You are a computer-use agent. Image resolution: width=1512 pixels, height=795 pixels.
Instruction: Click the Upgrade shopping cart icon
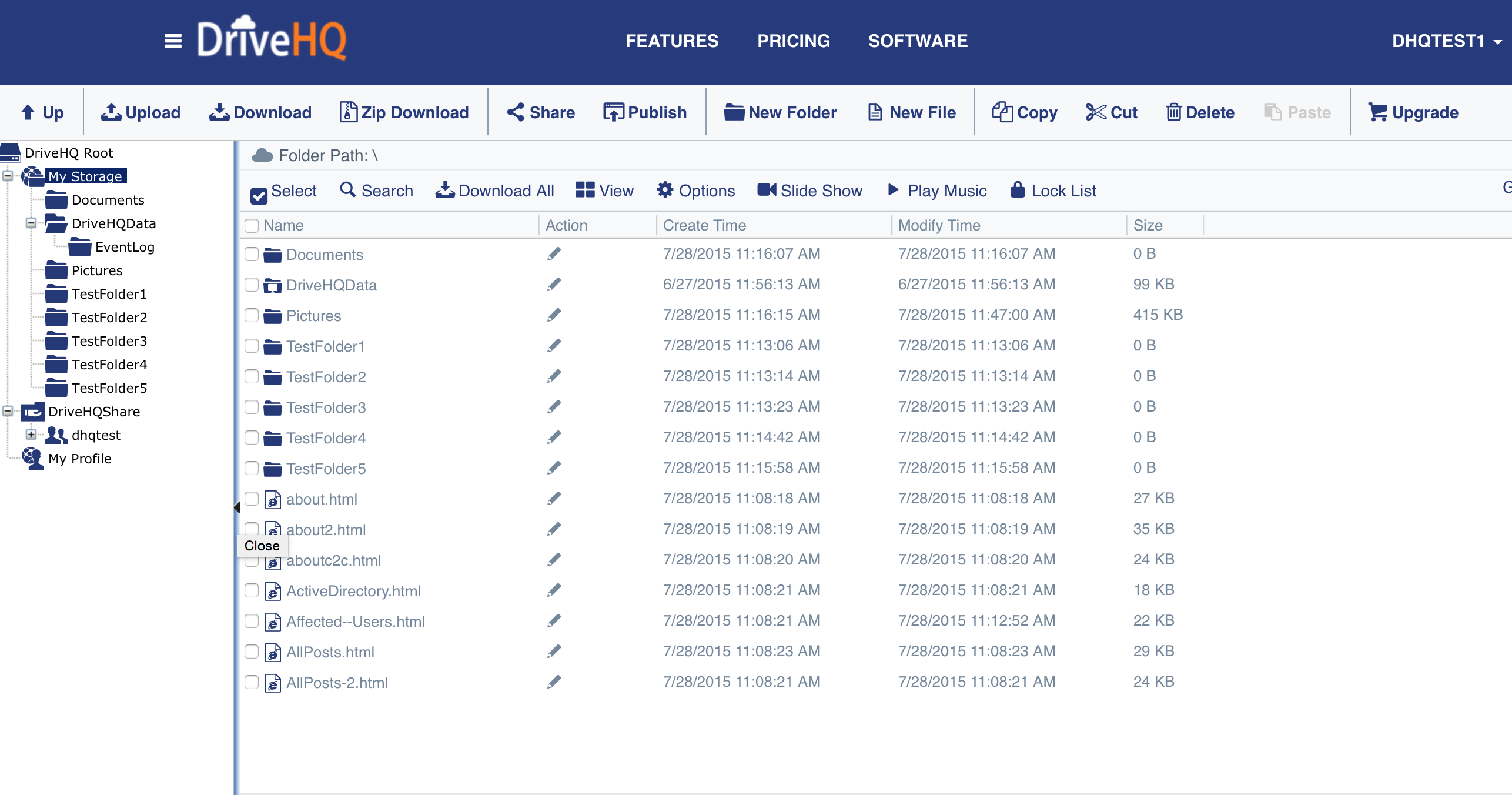click(x=1377, y=112)
